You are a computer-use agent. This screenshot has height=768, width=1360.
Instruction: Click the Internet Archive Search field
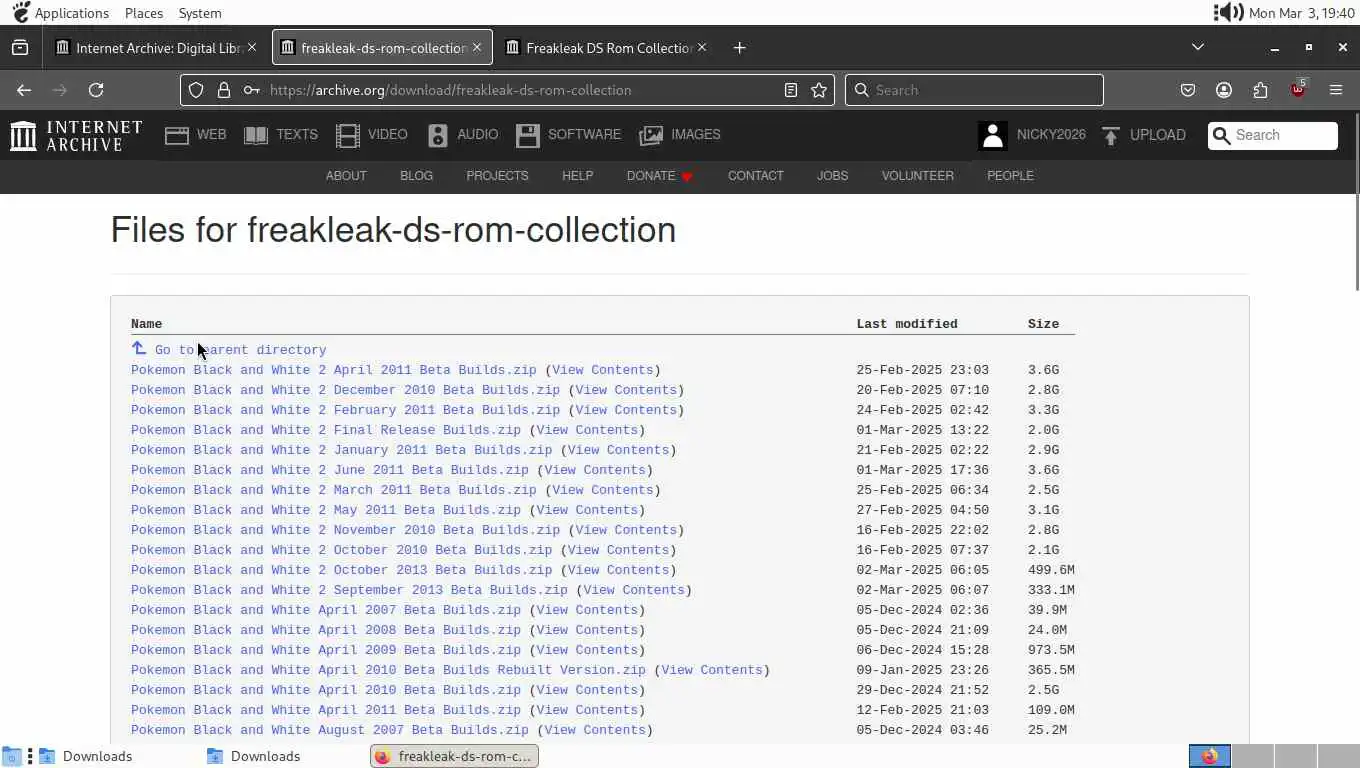tap(1273, 135)
